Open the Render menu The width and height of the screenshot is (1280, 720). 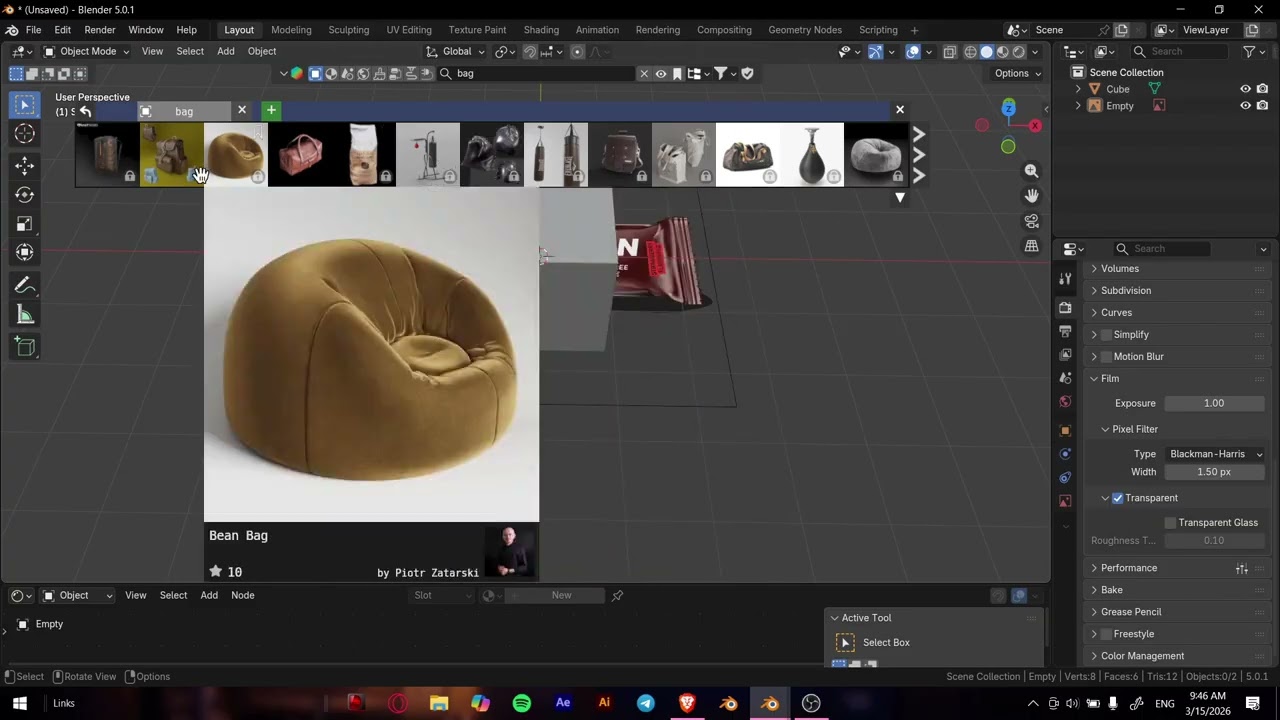(x=99, y=30)
